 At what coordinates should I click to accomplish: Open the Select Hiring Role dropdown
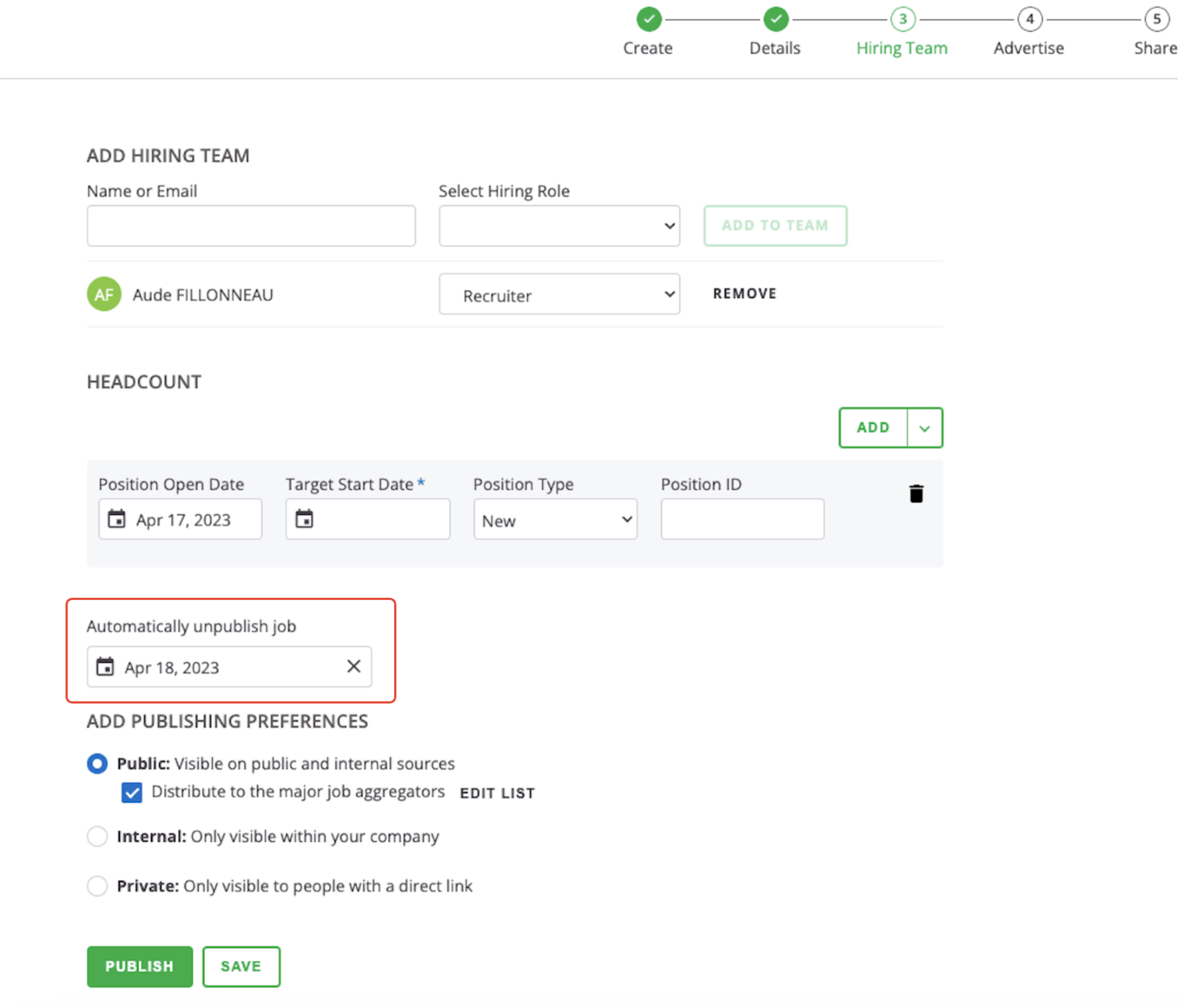pyautogui.click(x=559, y=226)
